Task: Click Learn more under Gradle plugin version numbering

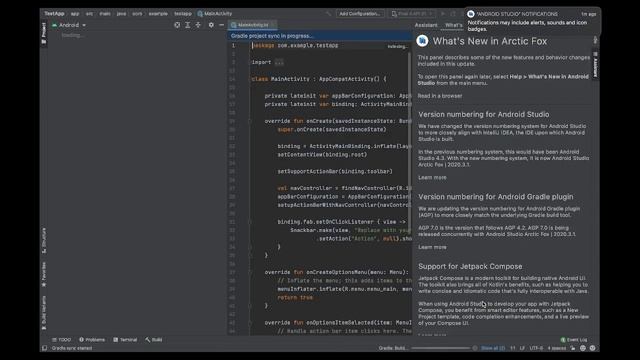Action: (432, 247)
